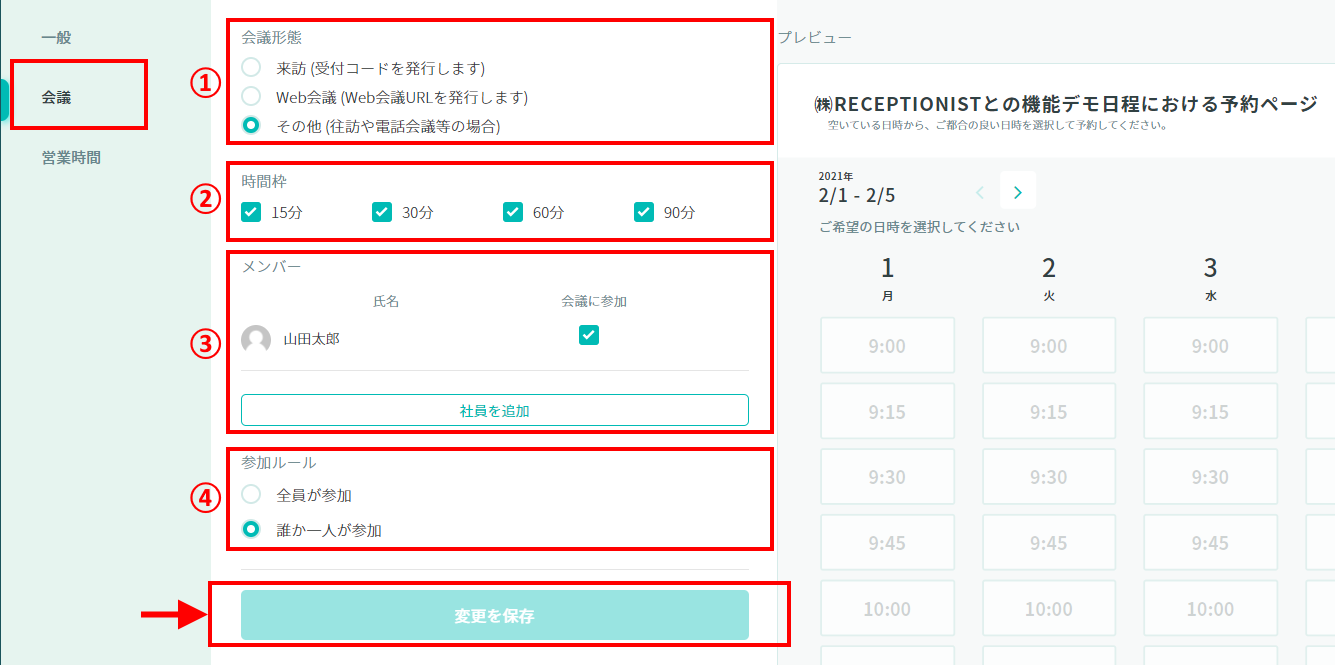Toggle the 60分 time slot checkbox

513,212
